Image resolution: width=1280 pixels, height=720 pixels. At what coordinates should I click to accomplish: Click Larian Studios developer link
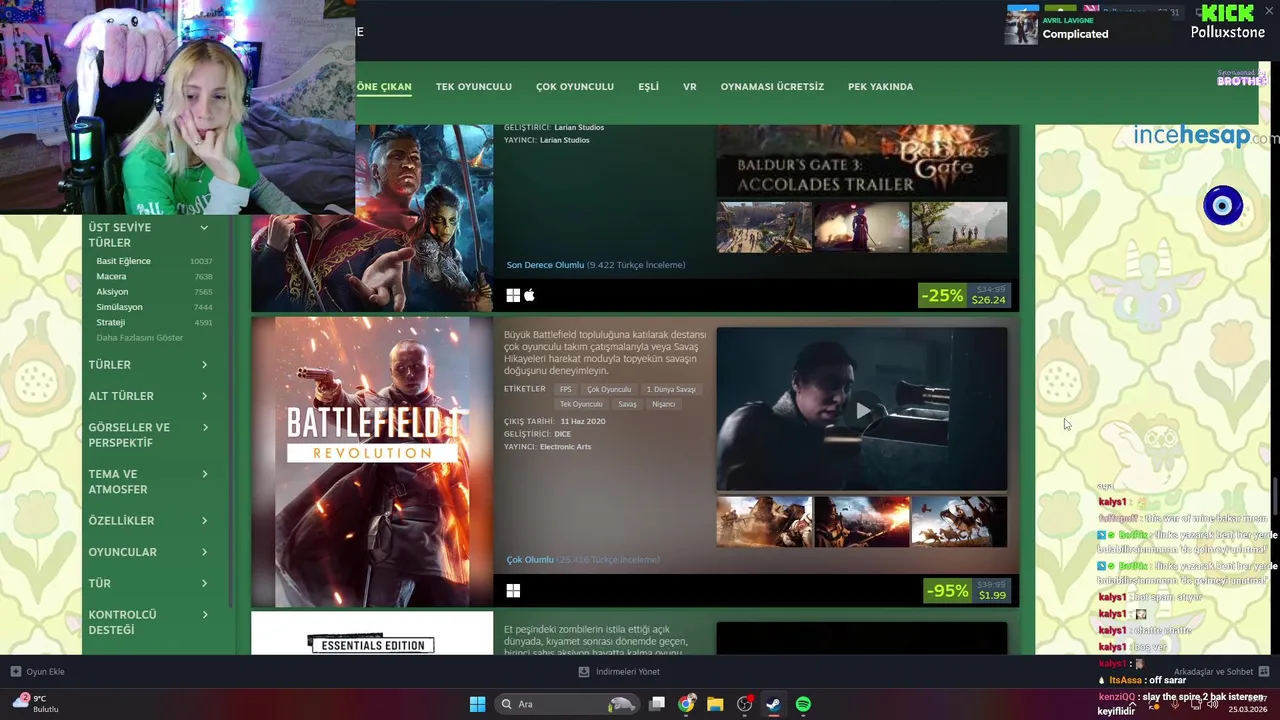(x=579, y=127)
